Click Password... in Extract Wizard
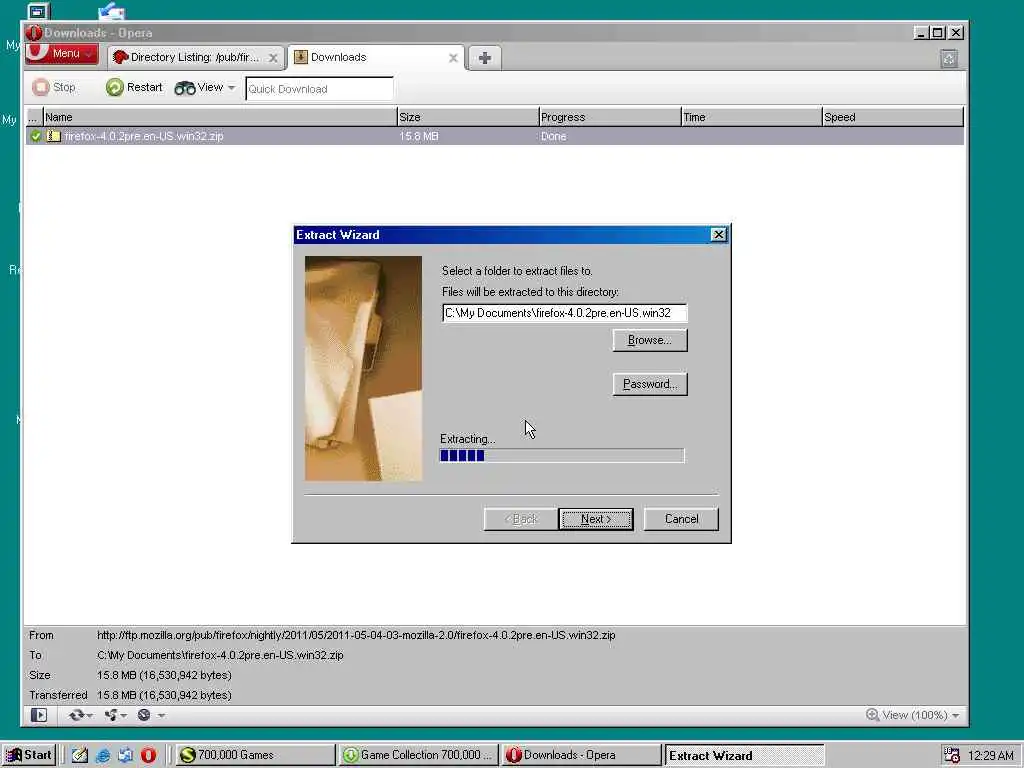This screenshot has width=1024, height=768. point(650,384)
